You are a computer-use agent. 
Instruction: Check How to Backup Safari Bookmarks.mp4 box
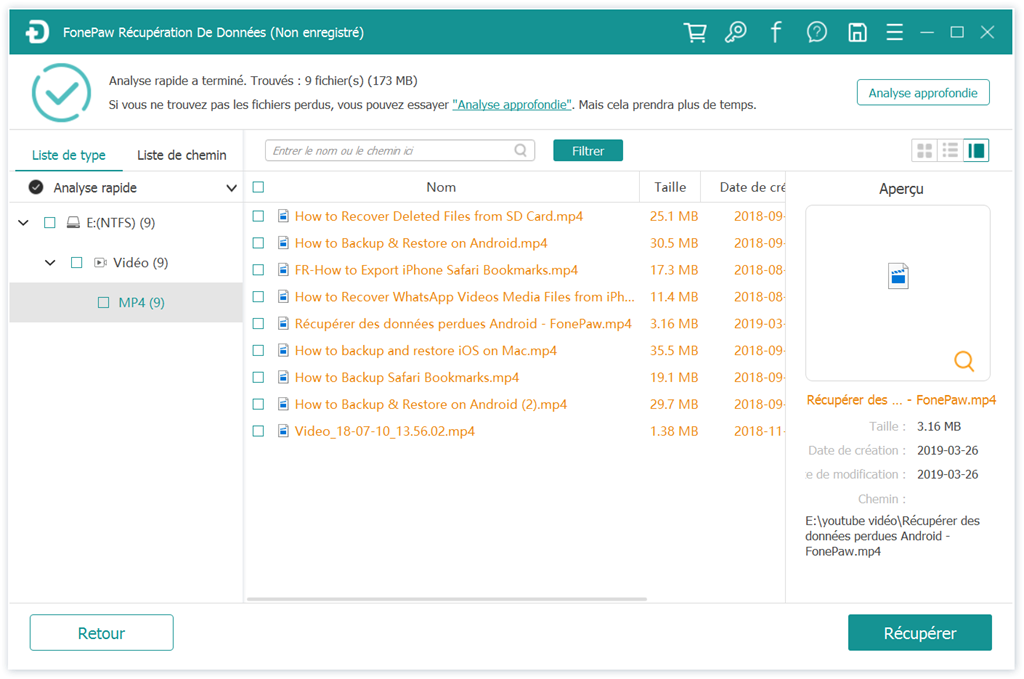click(x=259, y=377)
